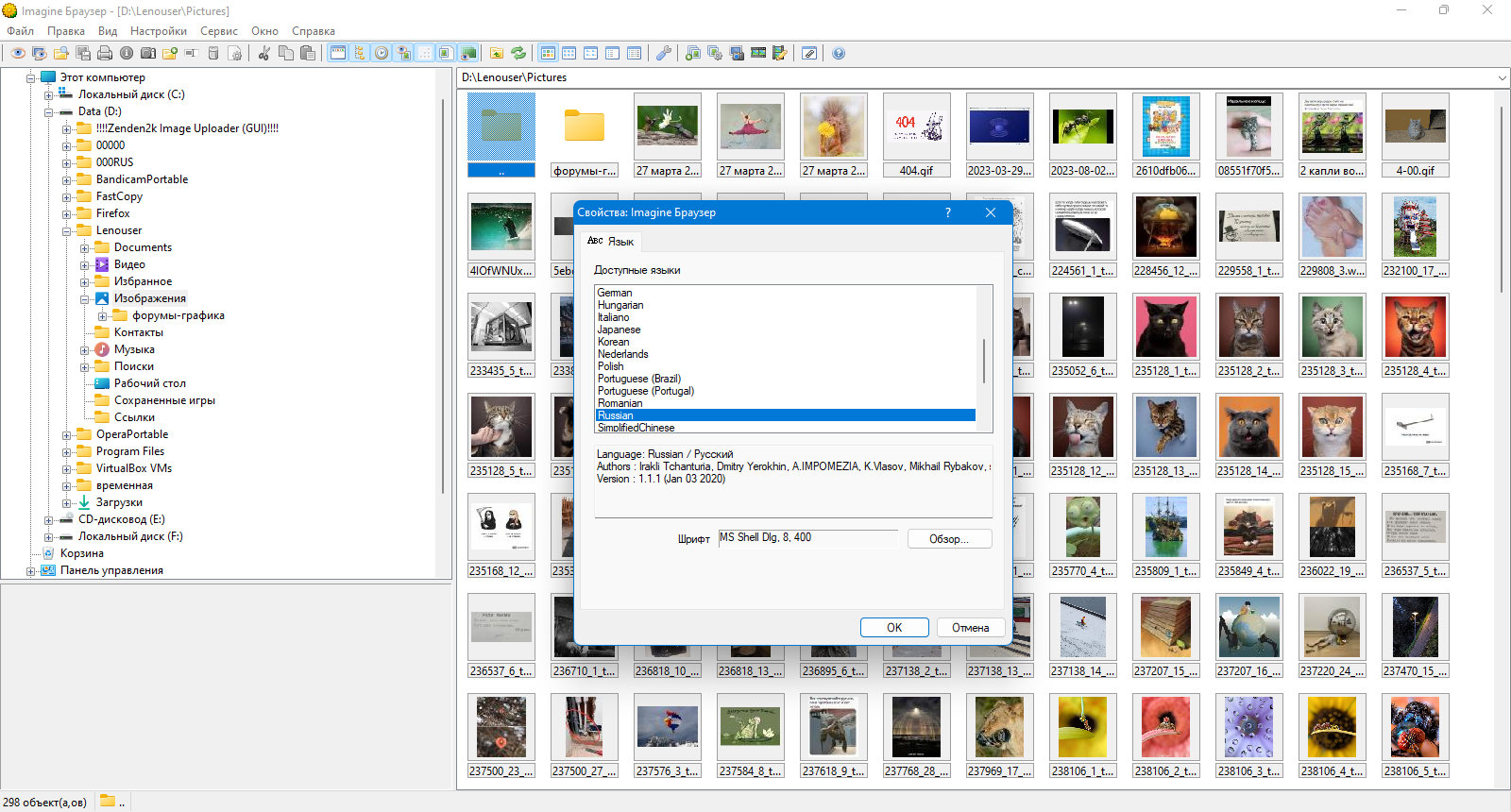Click the info properties icon
This screenshot has height=812, width=1511.
(x=126, y=53)
